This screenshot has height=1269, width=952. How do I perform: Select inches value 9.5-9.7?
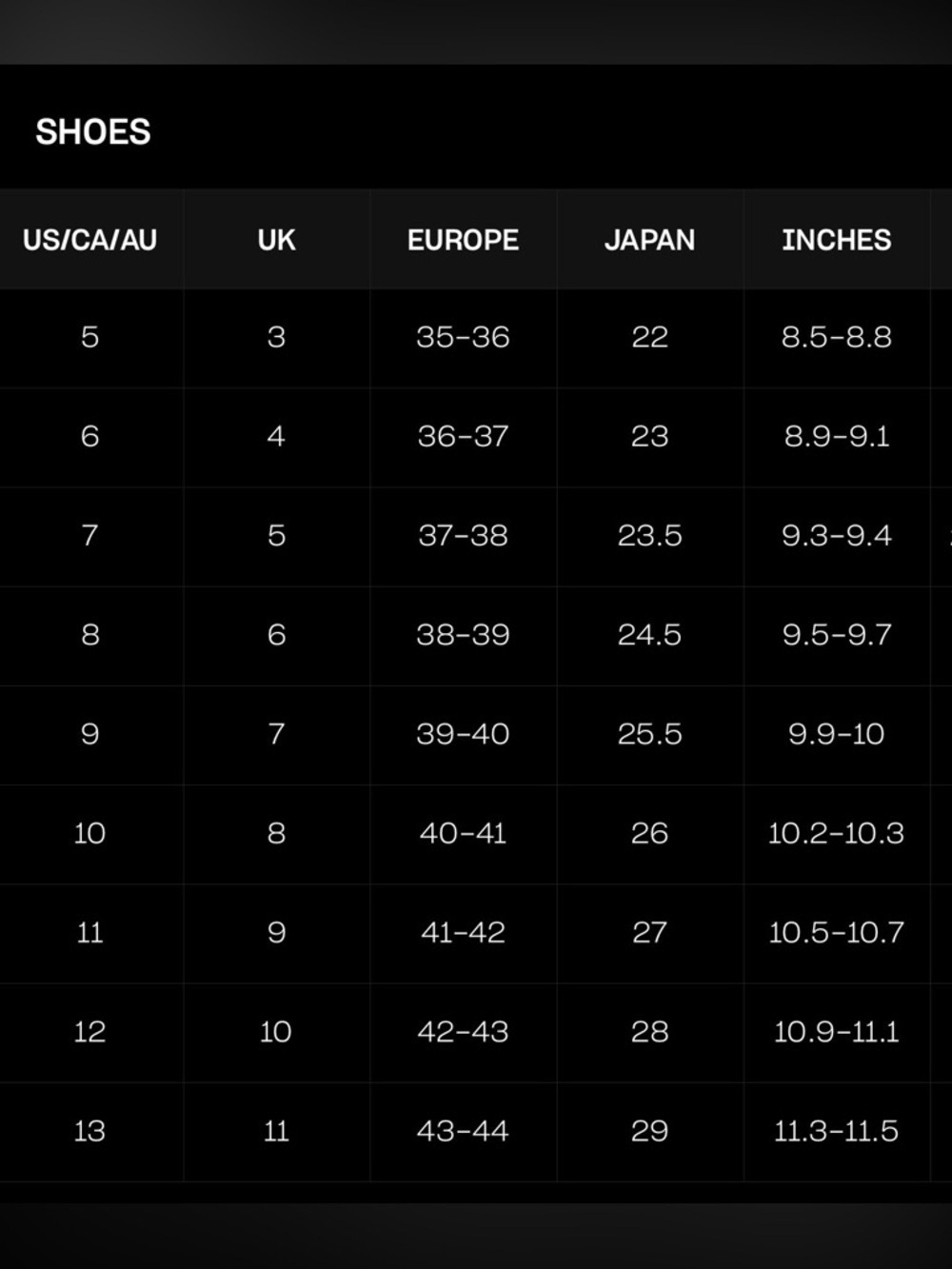pyautogui.click(x=836, y=634)
